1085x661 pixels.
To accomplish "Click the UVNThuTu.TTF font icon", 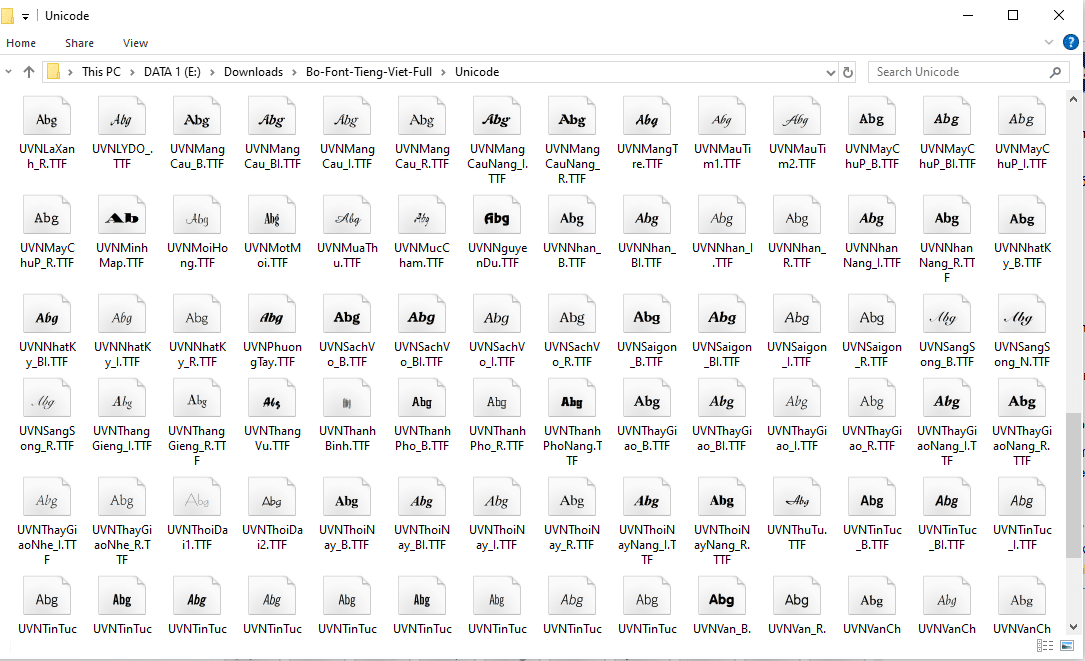I will pyautogui.click(x=796, y=501).
